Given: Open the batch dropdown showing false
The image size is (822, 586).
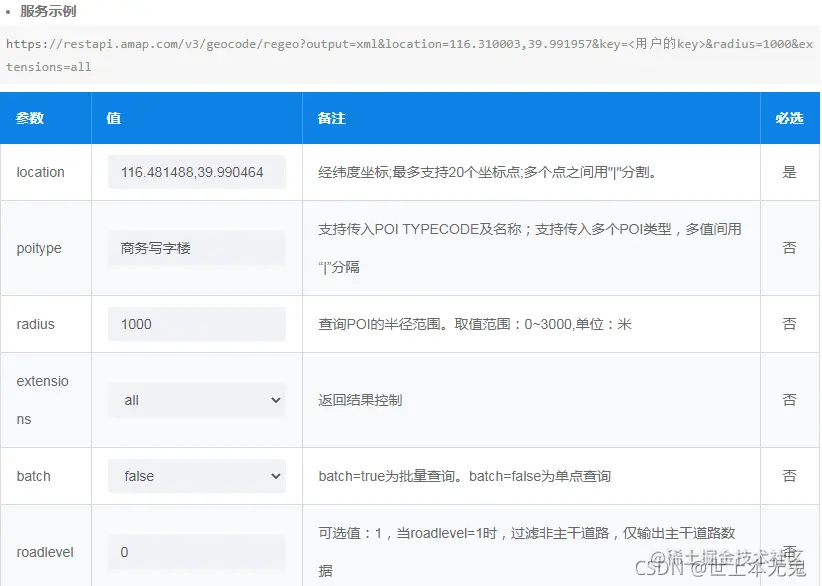Looking at the screenshot, I should coord(196,476).
